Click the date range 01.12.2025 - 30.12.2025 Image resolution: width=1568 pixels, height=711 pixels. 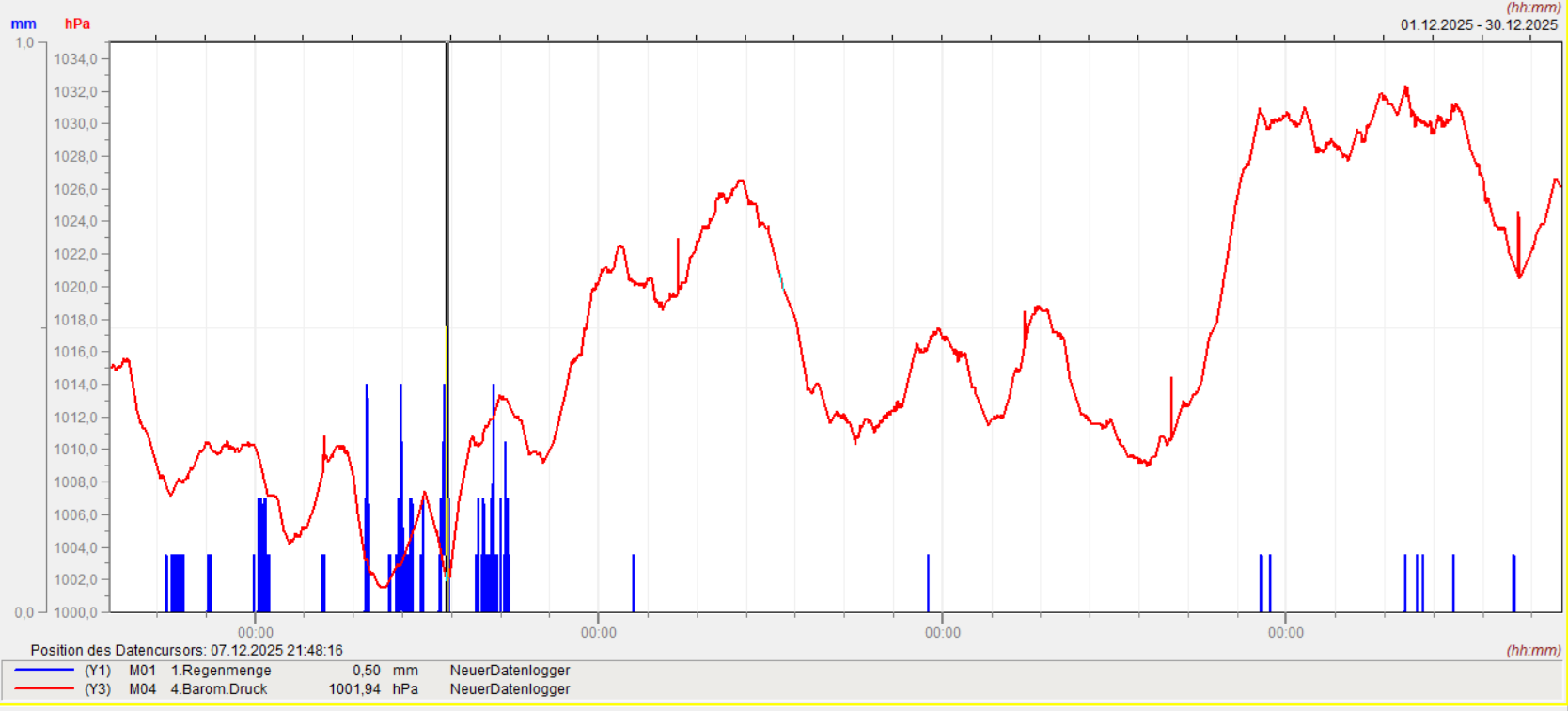[x=1479, y=25]
